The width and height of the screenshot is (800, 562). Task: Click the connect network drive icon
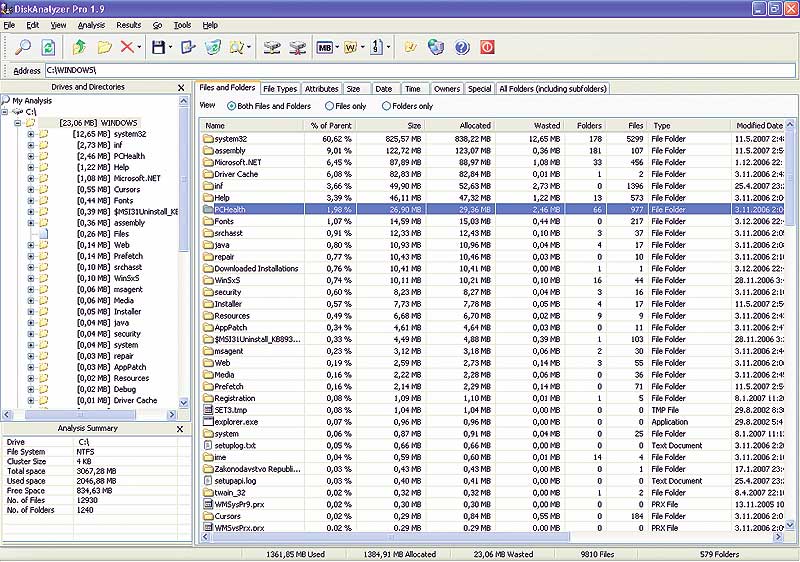coord(272,47)
